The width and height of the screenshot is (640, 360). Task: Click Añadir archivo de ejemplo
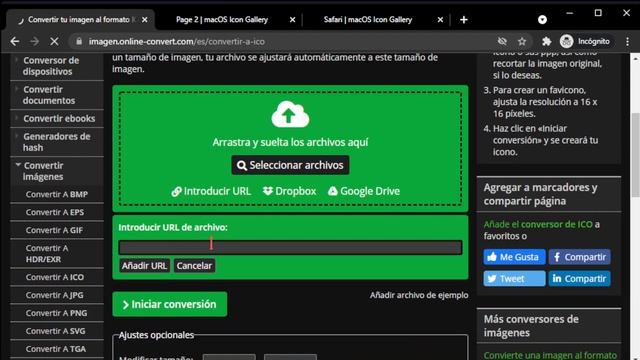point(419,295)
